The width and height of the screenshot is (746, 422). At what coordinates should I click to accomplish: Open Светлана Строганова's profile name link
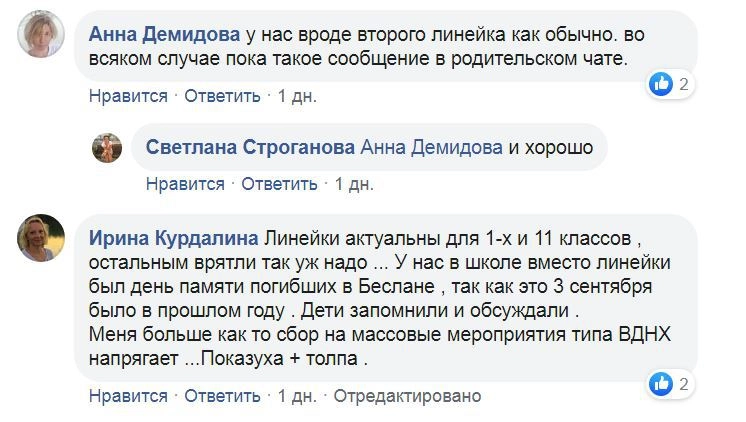pos(250,147)
